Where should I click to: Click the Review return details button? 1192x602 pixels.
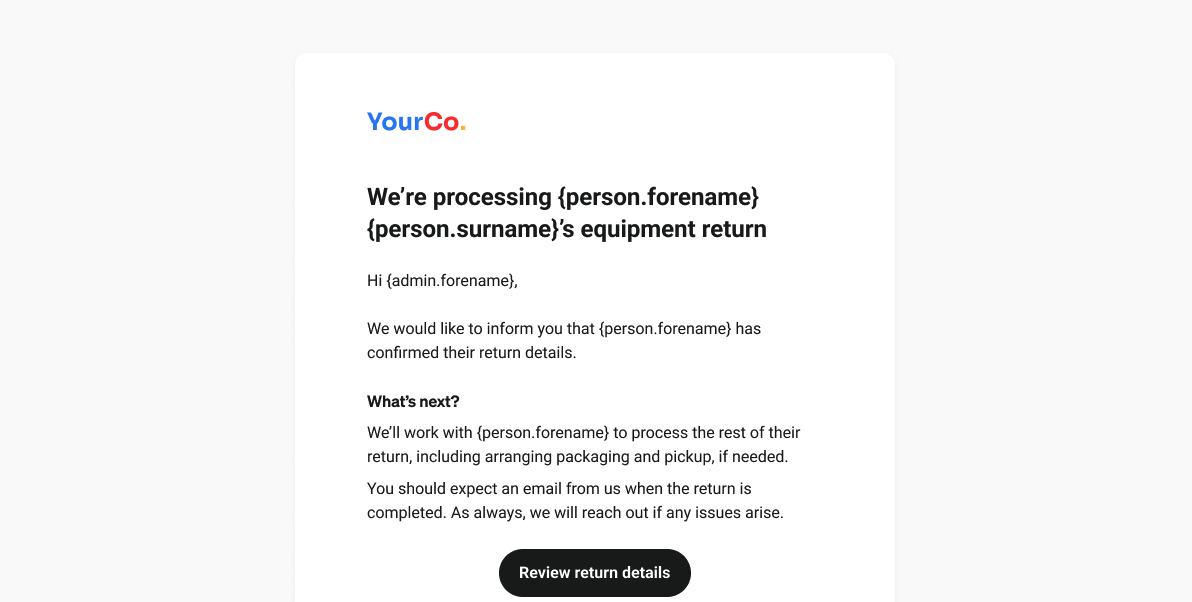point(594,572)
